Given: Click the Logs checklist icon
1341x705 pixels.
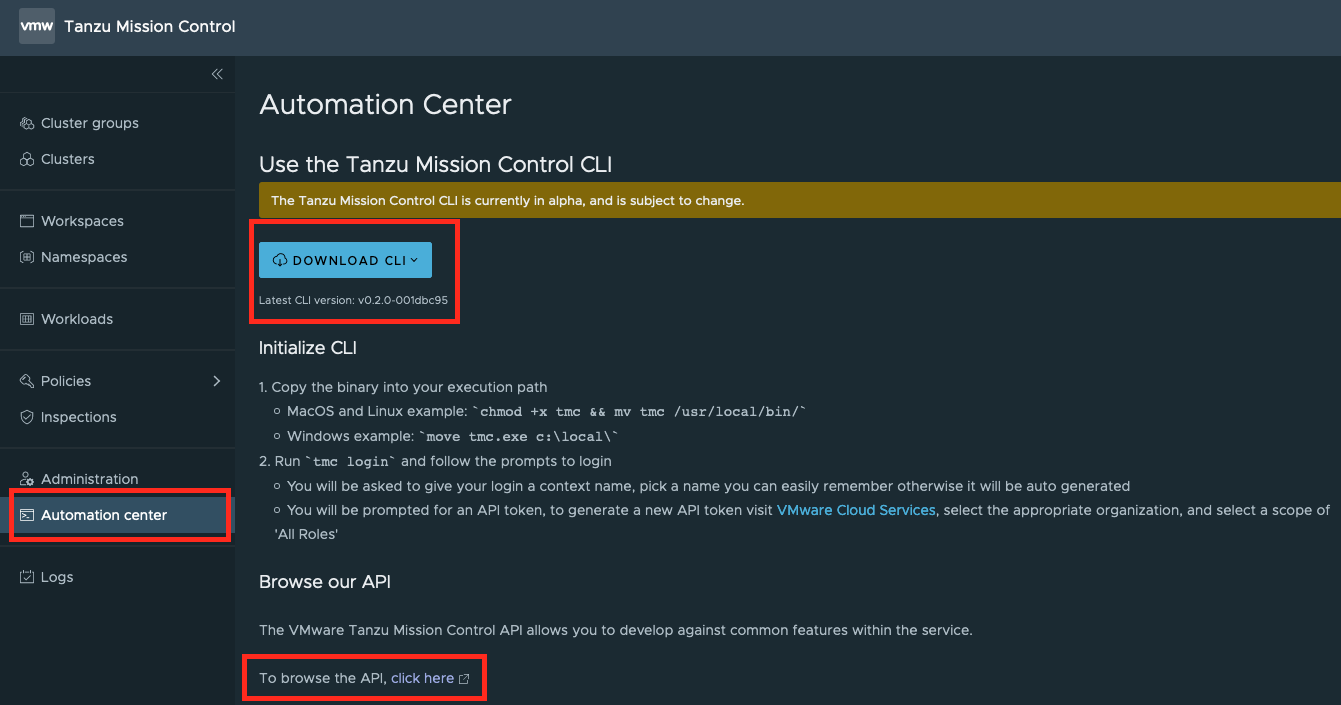Looking at the screenshot, I should (26, 576).
